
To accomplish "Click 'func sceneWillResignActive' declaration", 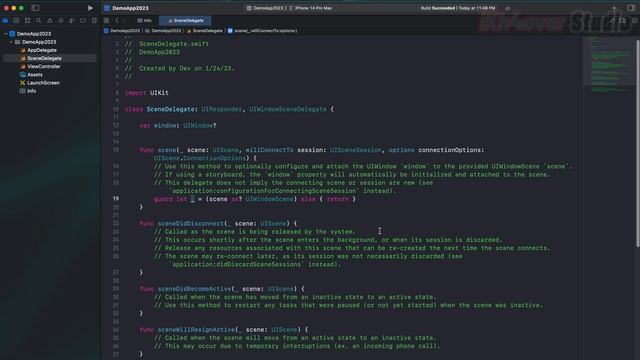I will click(x=224, y=330).
